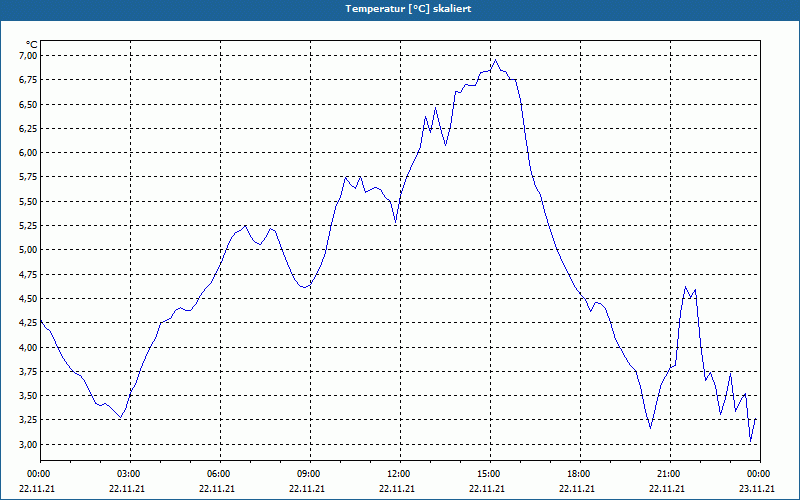This screenshot has height=500, width=800.
Task: Select the "06:00" time label
Action: 220,474
